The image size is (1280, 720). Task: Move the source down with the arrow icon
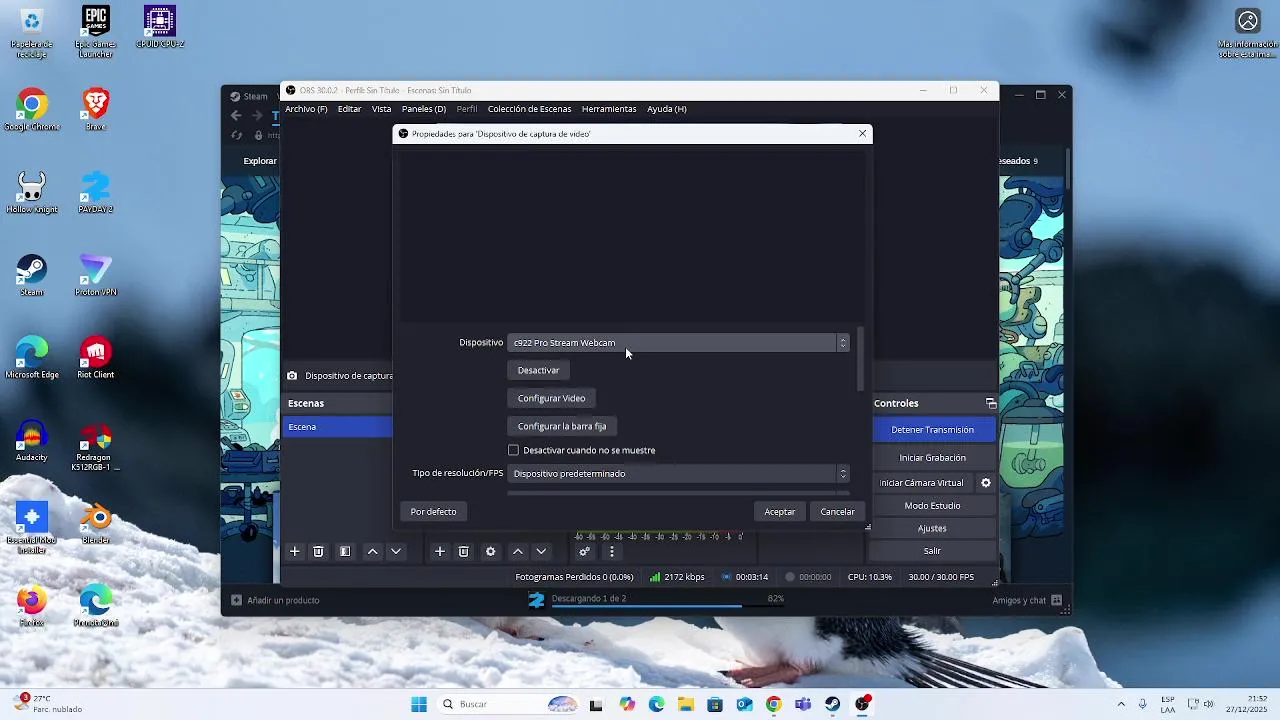pyautogui.click(x=541, y=551)
